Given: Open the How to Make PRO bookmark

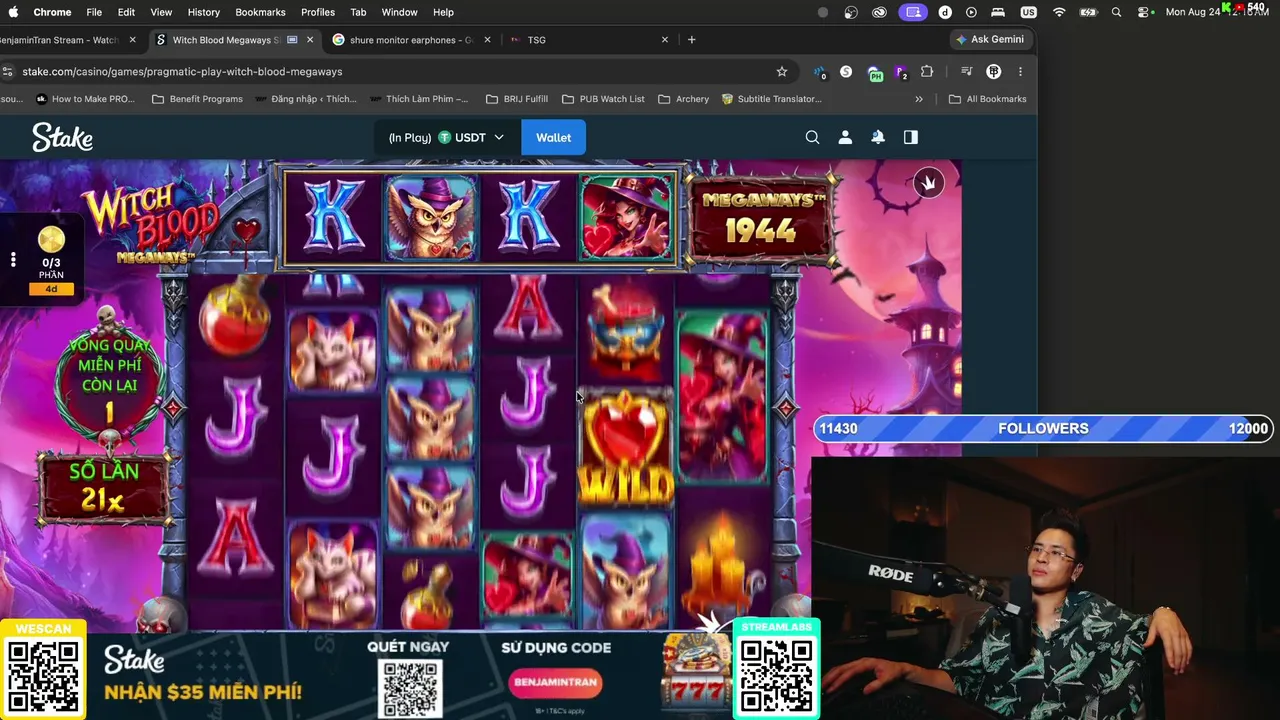Looking at the screenshot, I should (x=85, y=99).
